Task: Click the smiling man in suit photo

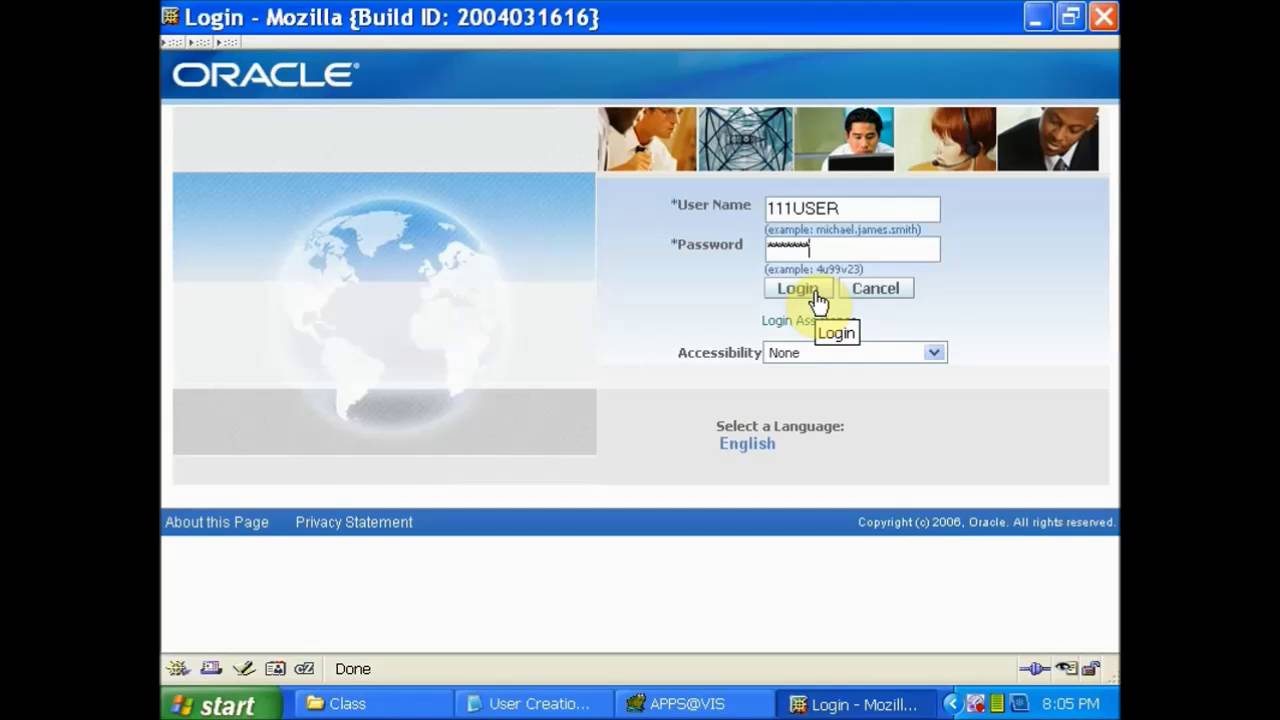Action: (x=1048, y=139)
